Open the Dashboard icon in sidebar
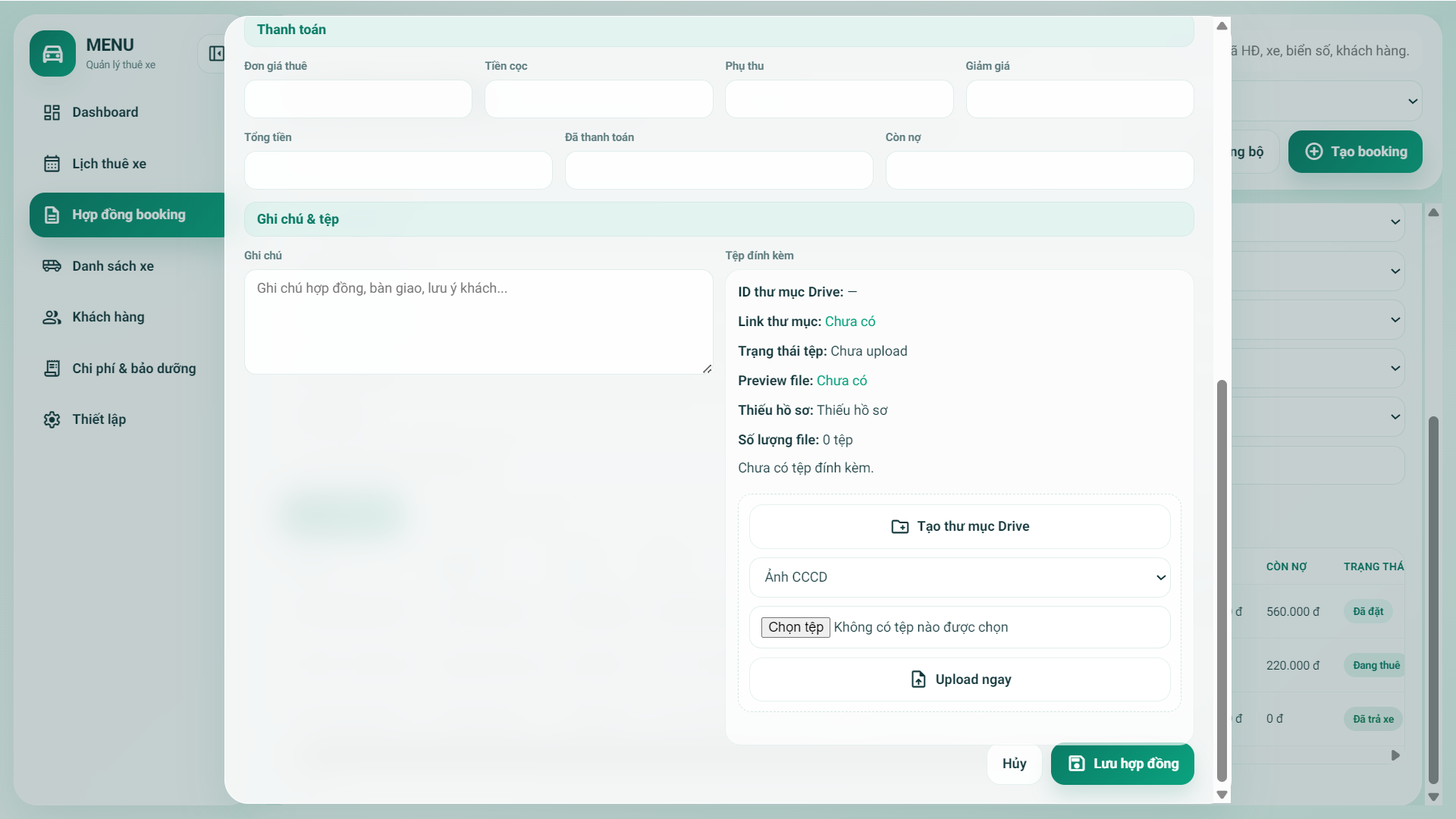 (52, 111)
